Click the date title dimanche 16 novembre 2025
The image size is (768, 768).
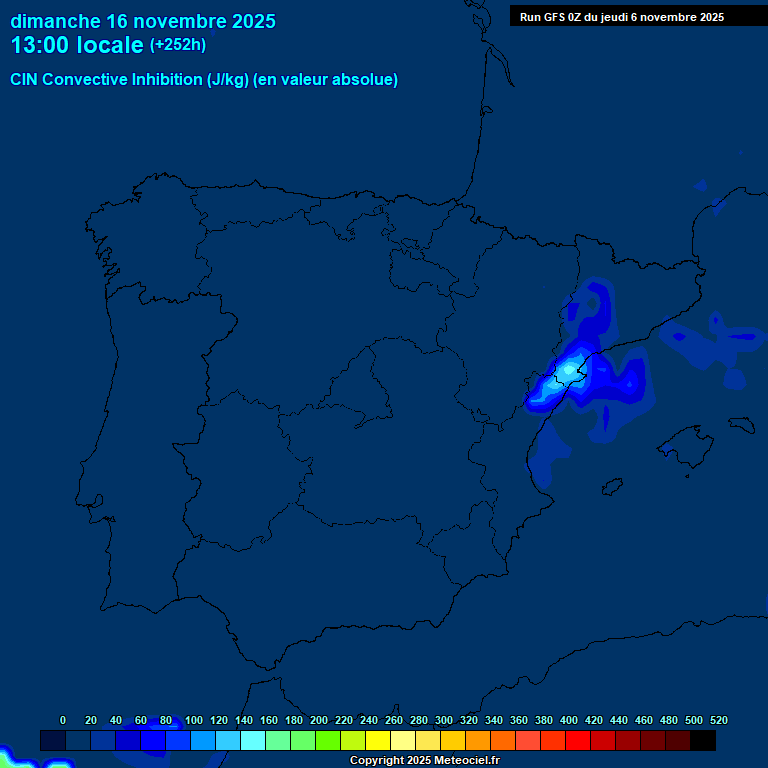coord(143,21)
